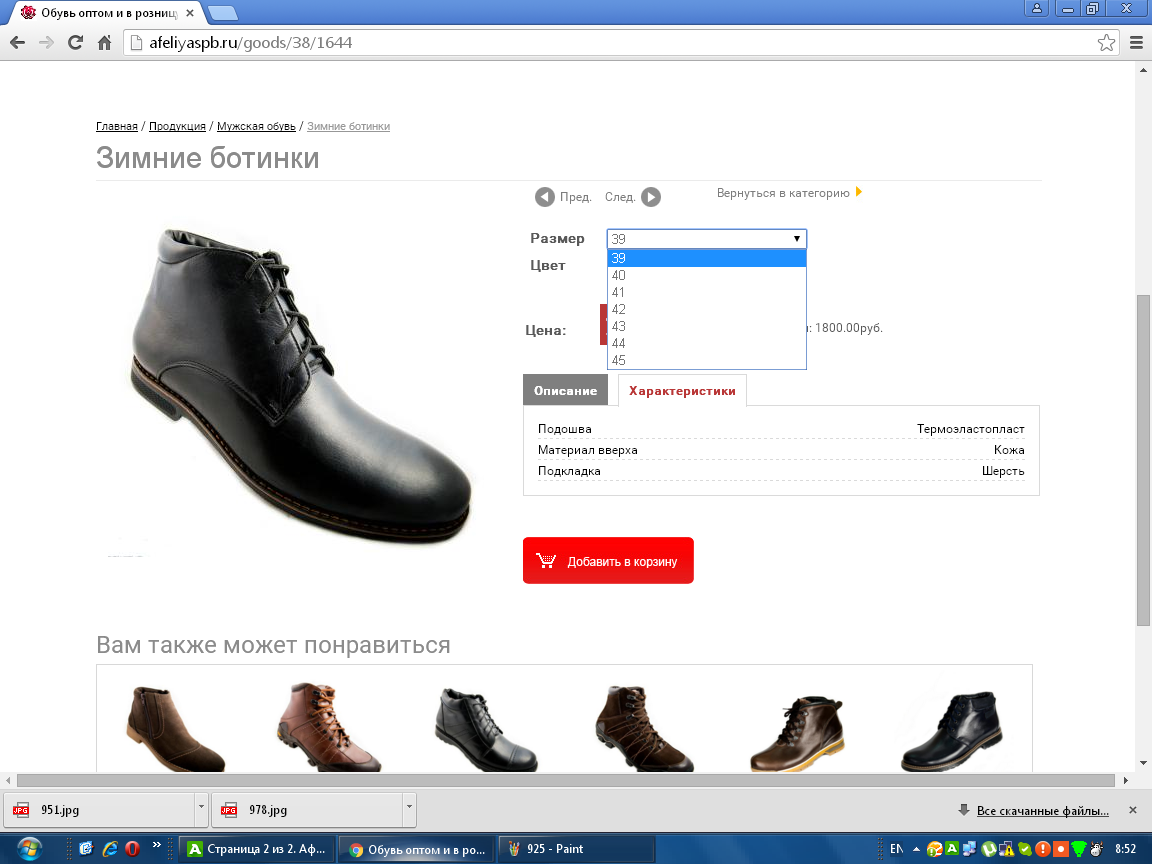Open the downloaded file 978.jpg
The image size is (1152, 864).
[307, 810]
